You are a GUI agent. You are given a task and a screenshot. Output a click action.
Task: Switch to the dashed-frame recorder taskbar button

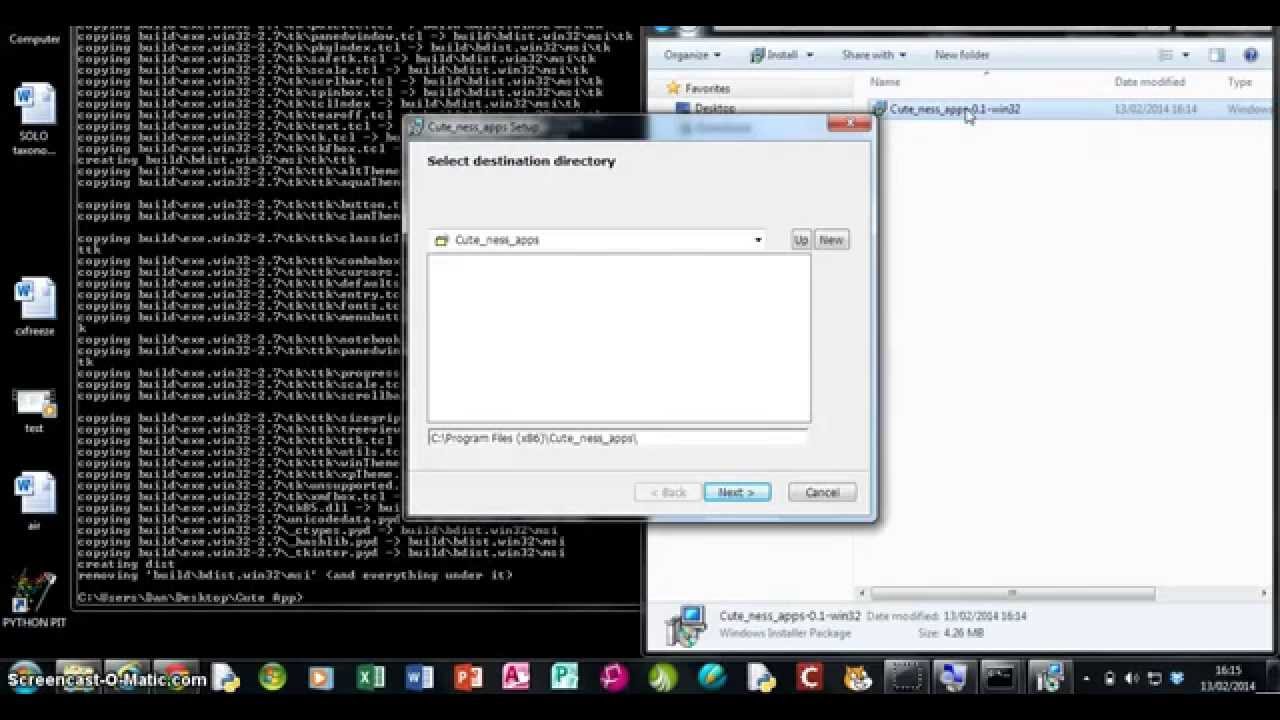click(906, 678)
